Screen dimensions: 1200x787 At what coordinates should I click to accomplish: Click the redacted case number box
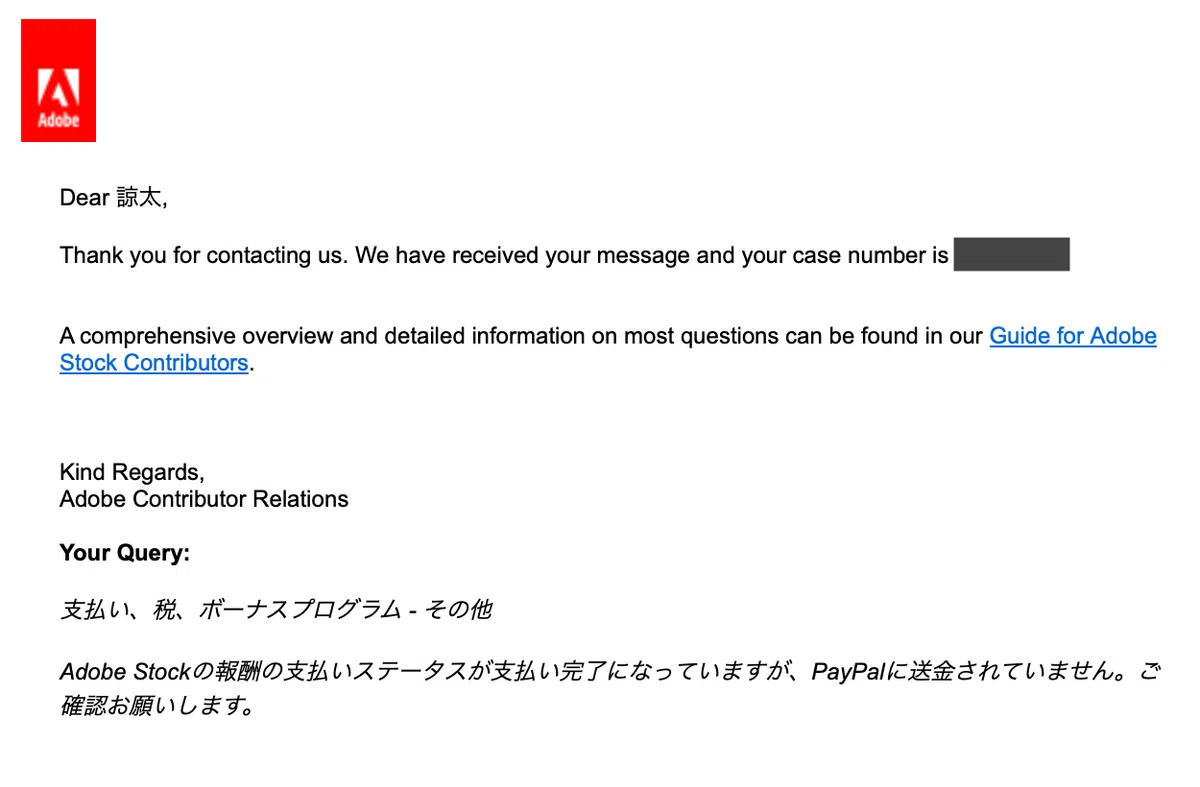click(x=1012, y=255)
